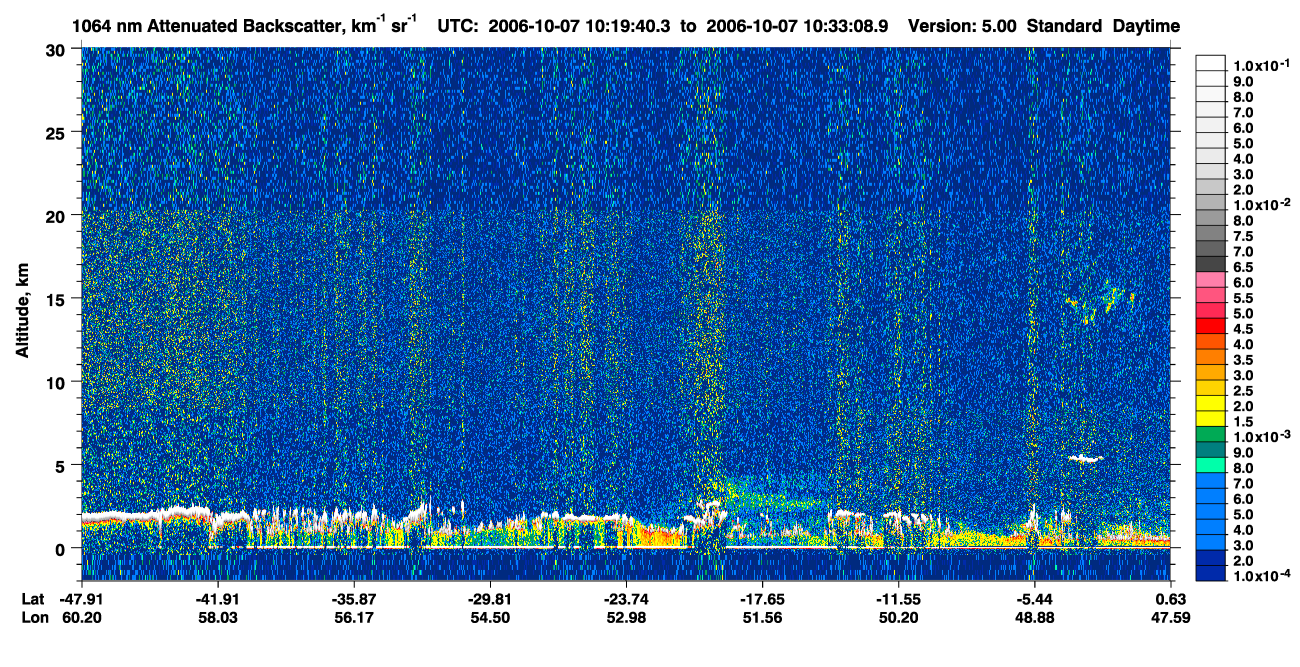Click the start time '2006-10-07 10:19:40.3'
Screen dimensions: 1300x667
pos(580,26)
